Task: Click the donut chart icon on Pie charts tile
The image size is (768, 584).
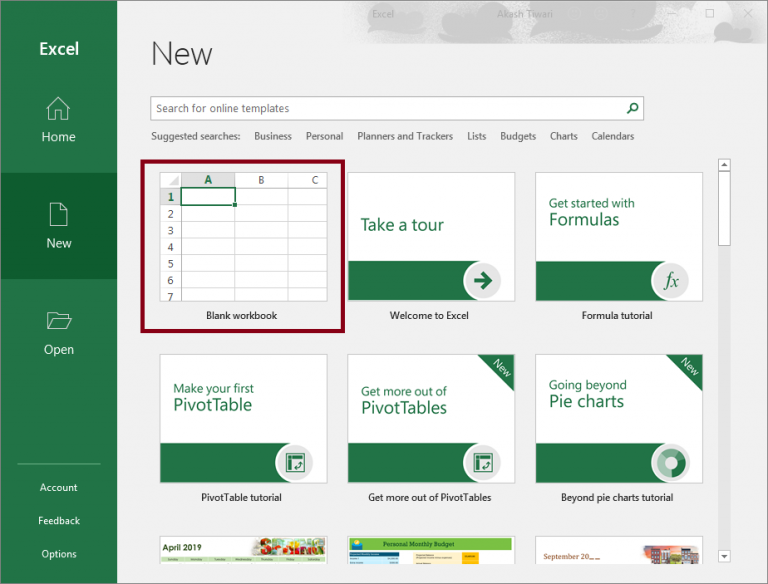Action: 671,463
